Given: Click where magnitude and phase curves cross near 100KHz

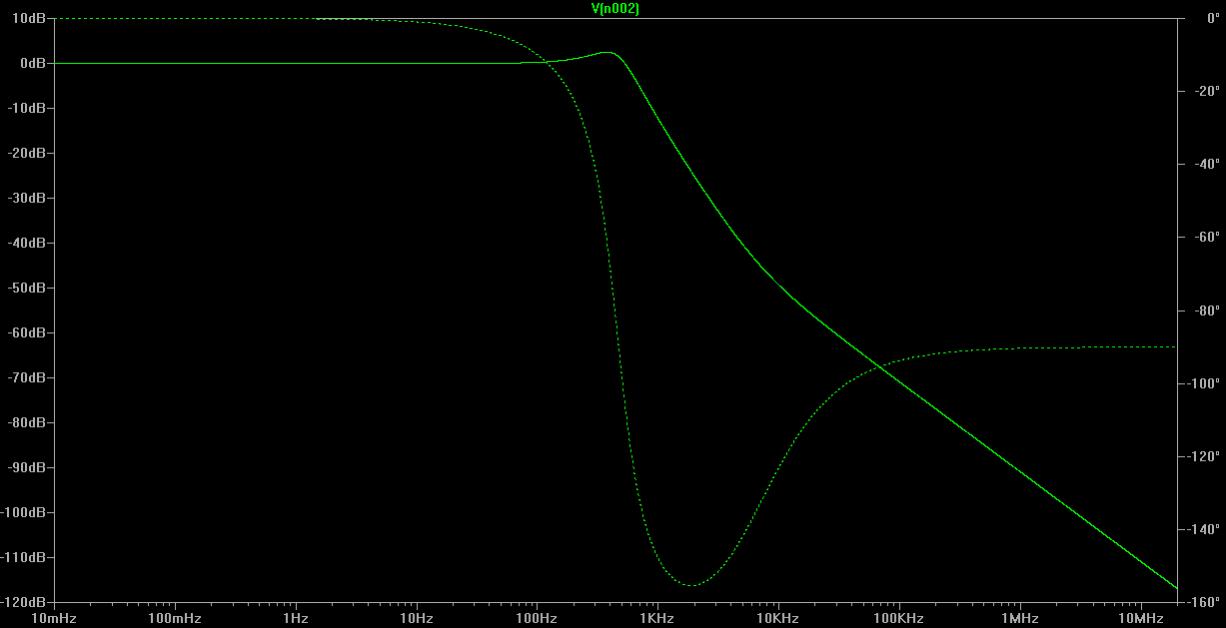Looking at the screenshot, I should [879, 368].
